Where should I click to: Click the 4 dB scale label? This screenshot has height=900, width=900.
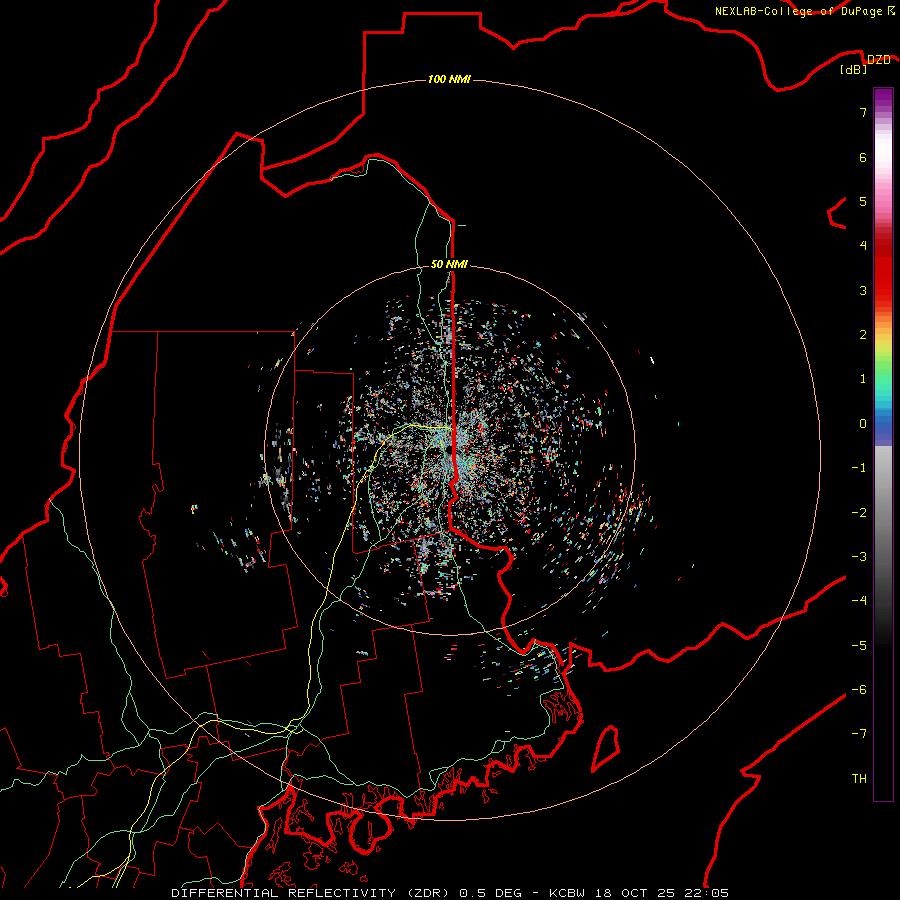pos(863,246)
